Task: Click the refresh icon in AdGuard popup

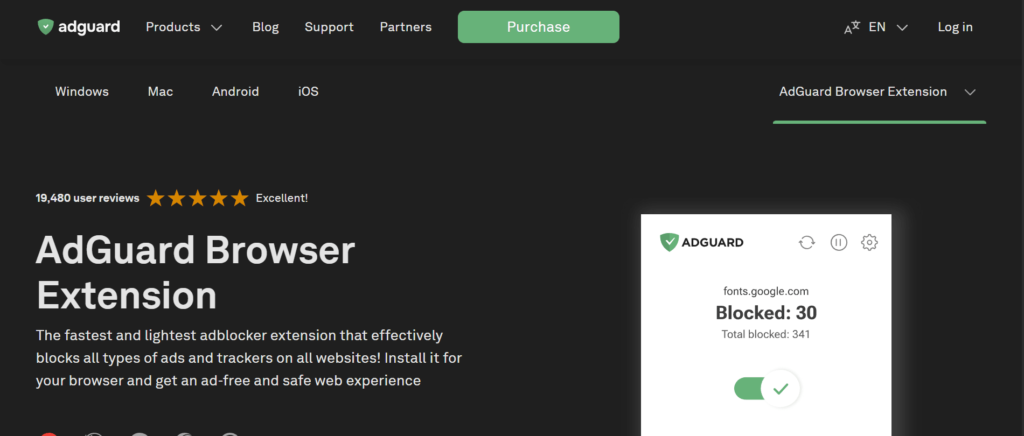Action: point(807,242)
